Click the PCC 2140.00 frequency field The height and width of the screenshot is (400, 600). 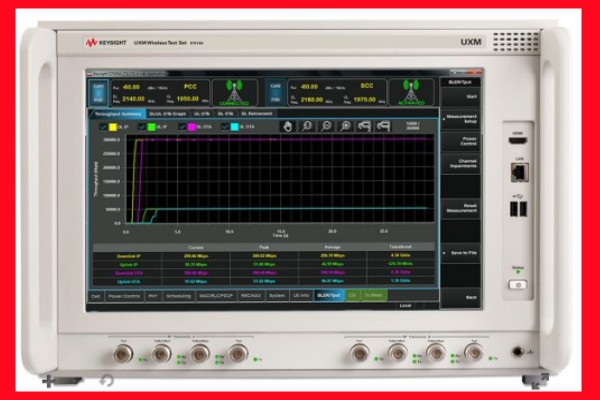(134, 100)
